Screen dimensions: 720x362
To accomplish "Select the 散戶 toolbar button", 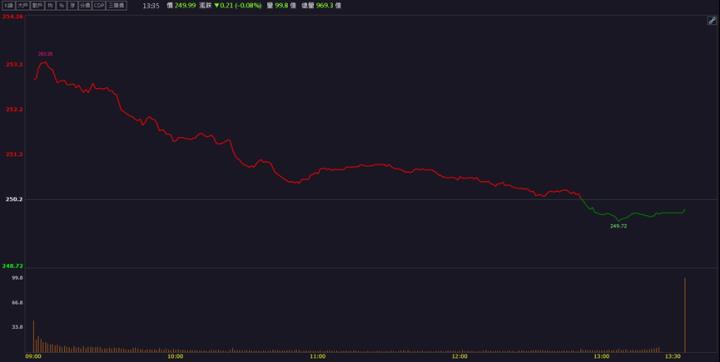I will click(37, 6).
